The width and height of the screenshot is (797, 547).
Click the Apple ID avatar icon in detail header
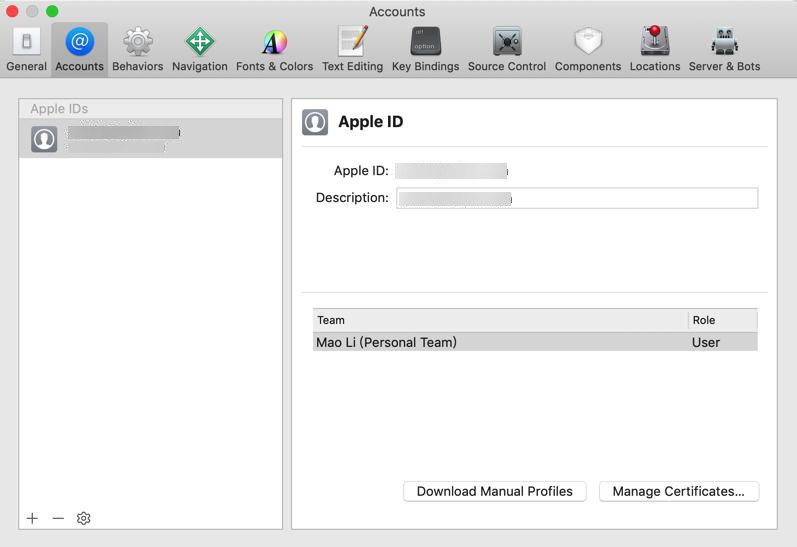[315, 122]
